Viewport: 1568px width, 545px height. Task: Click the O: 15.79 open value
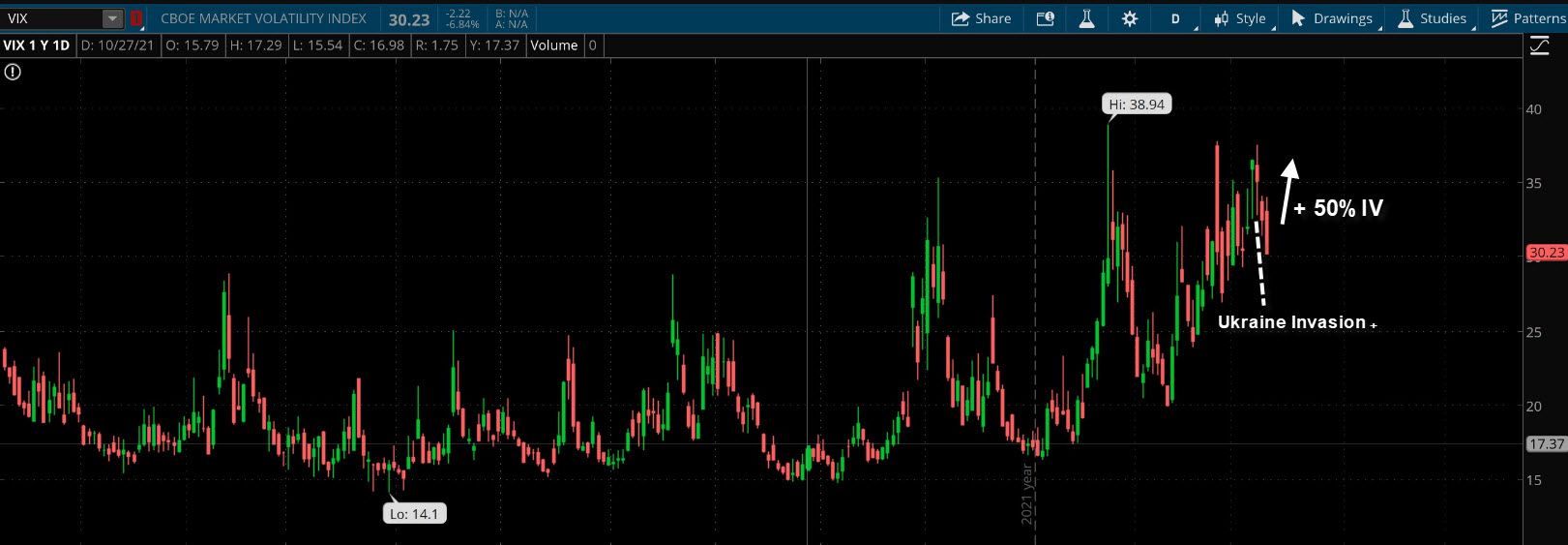pos(192,45)
